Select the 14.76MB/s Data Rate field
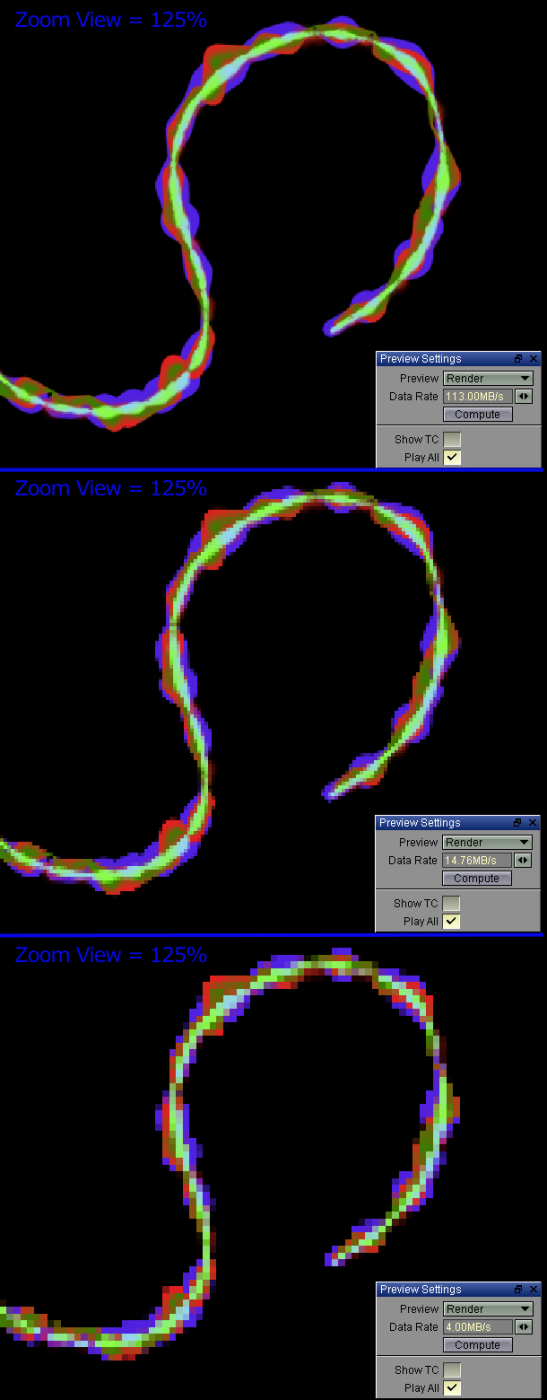 coord(478,861)
